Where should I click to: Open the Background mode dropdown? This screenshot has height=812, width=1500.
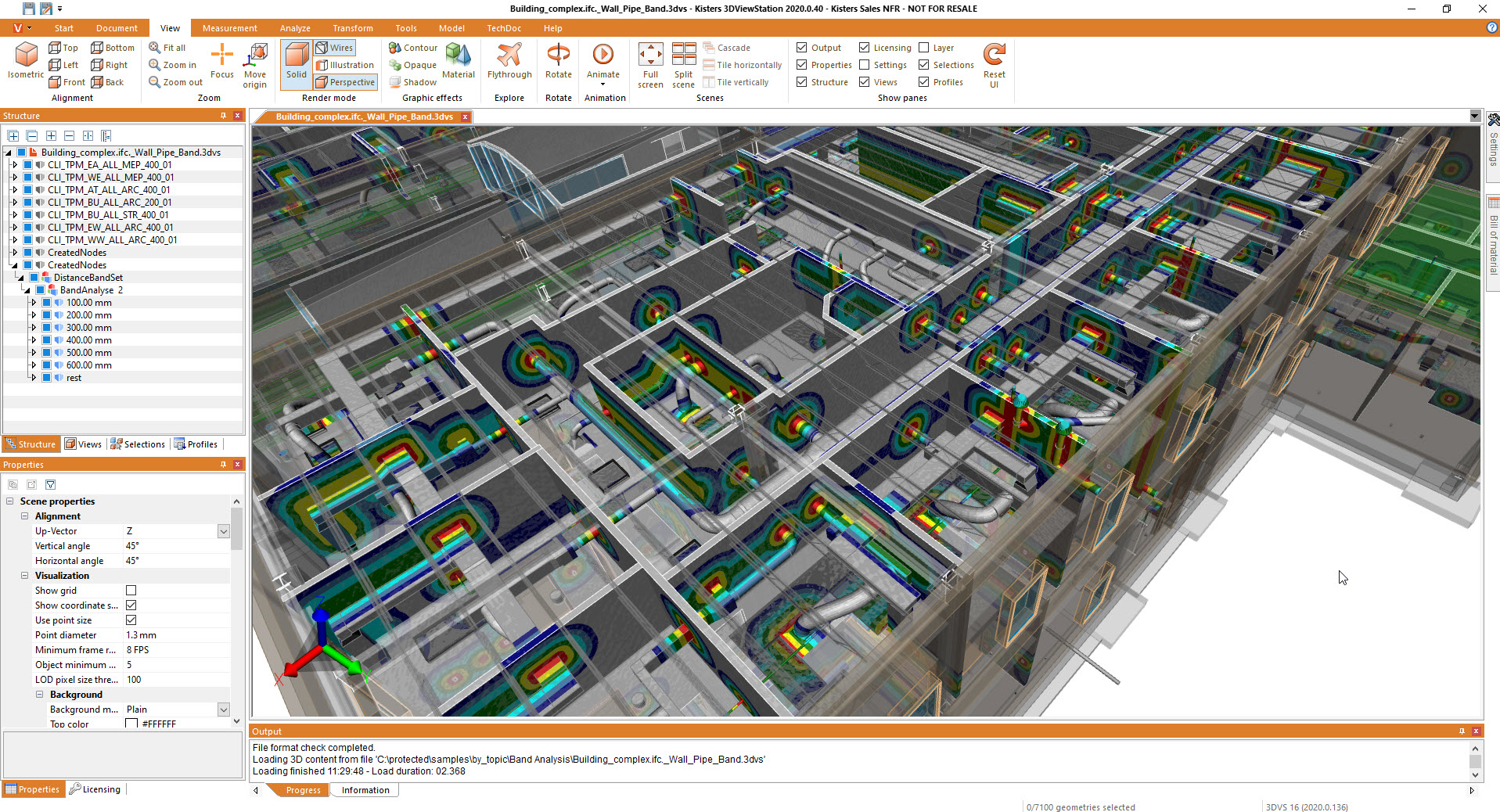click(223, 710)
